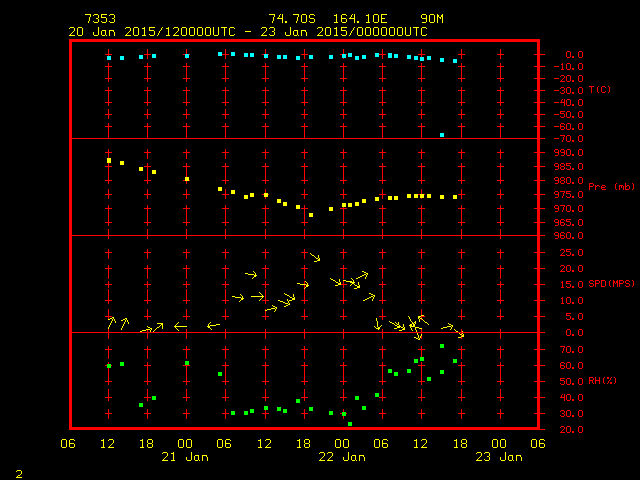Click the T(C) temperature axis label
The height and width of the screenshot is (480, 640).
600,90
